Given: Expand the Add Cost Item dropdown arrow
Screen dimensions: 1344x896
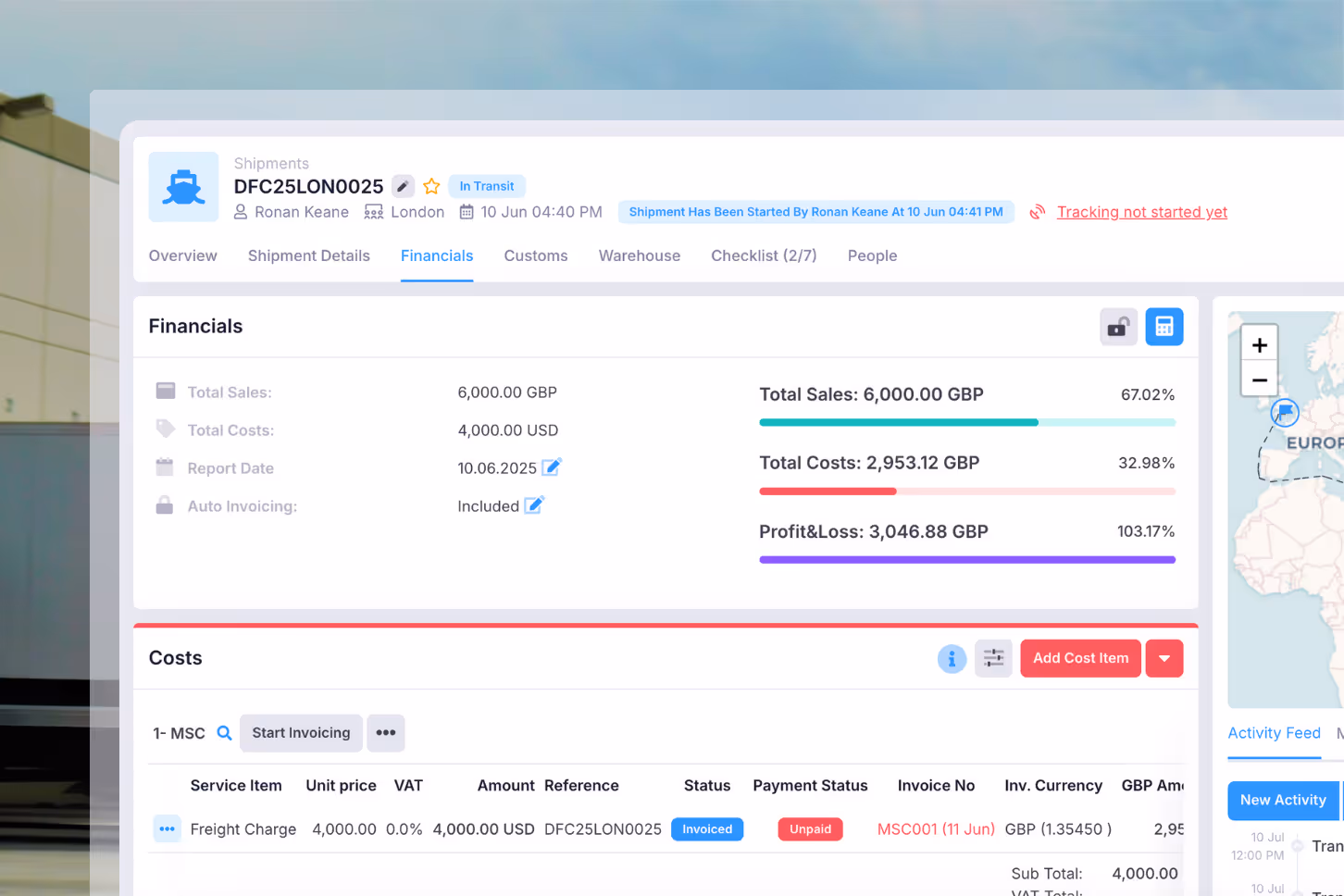Looking at the screenshot, I should pyautogui.click(x=1164, y=659).
